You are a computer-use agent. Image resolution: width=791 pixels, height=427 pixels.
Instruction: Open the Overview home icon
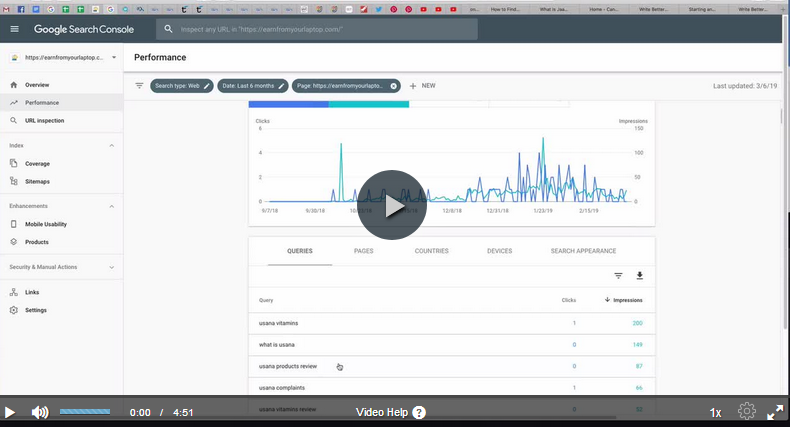(14, 85)
